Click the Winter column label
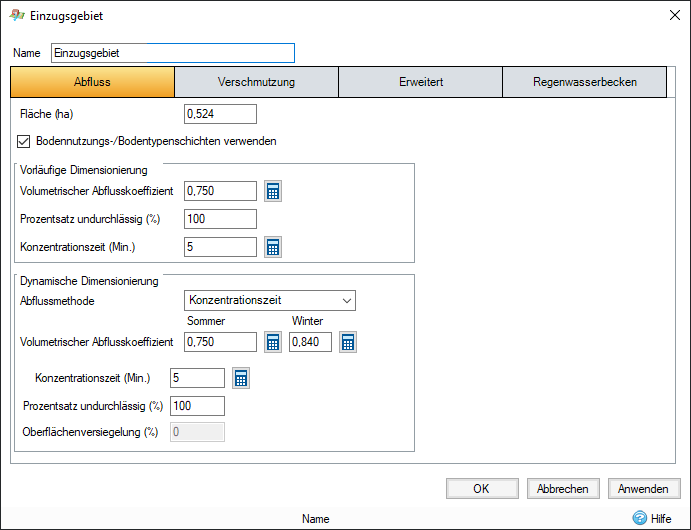This screenshot has height=530, width=691. click(307, 321)
